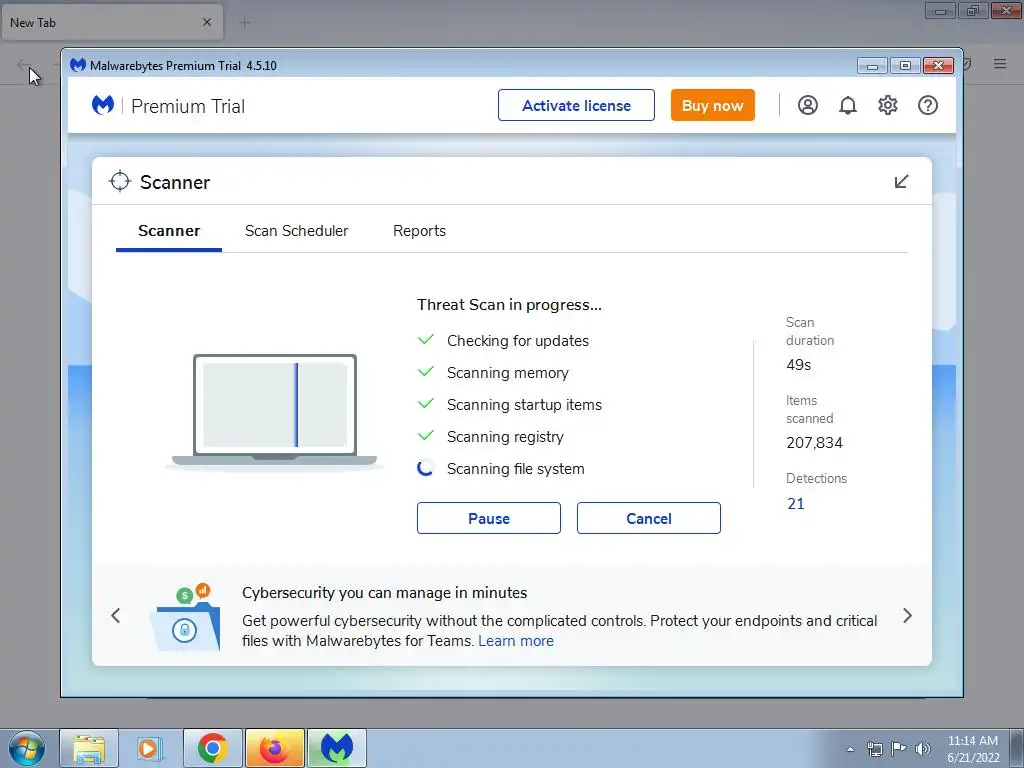Click the detections count 21

tap(795, 504)
